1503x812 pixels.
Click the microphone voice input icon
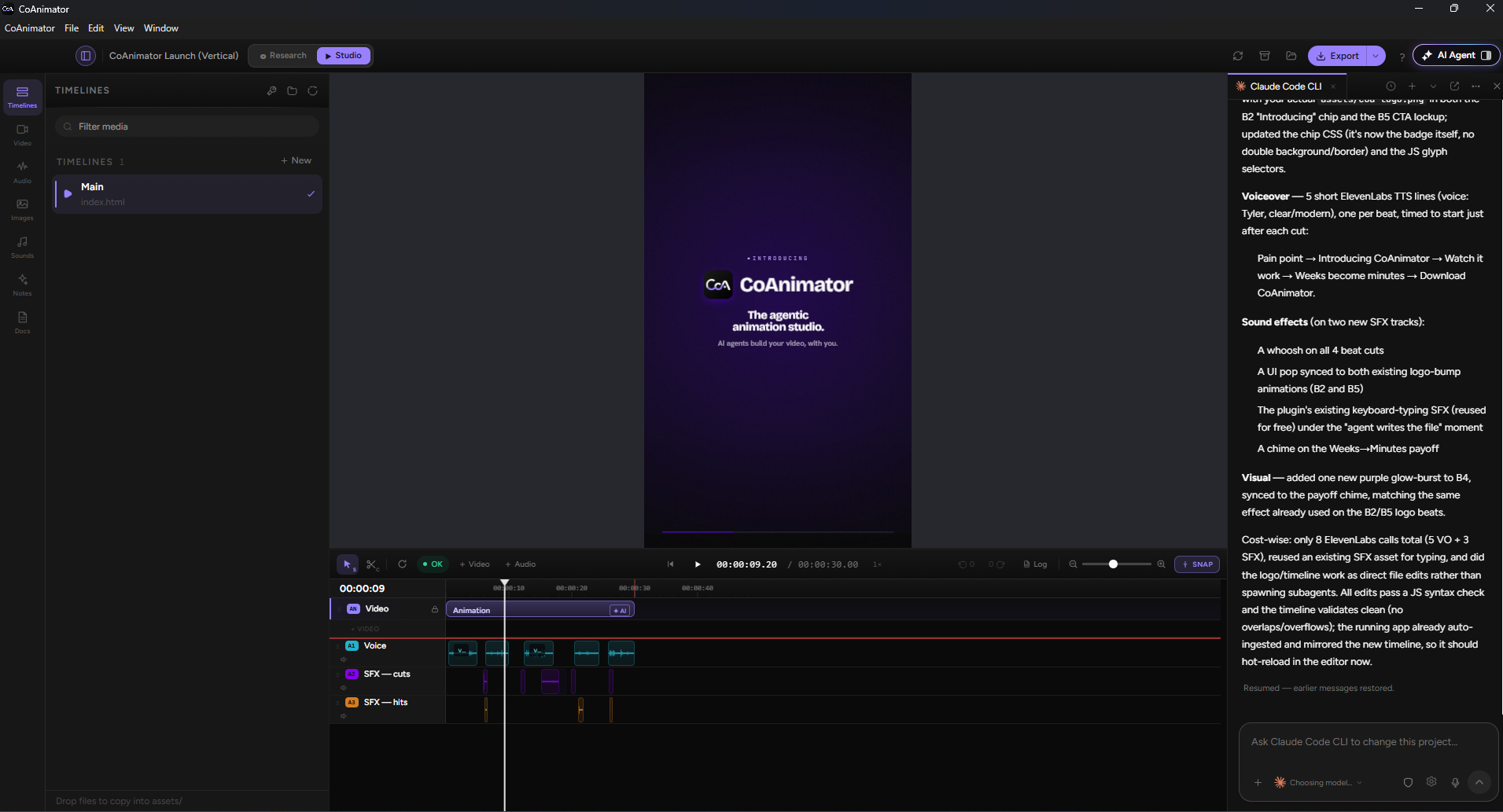1455,782
